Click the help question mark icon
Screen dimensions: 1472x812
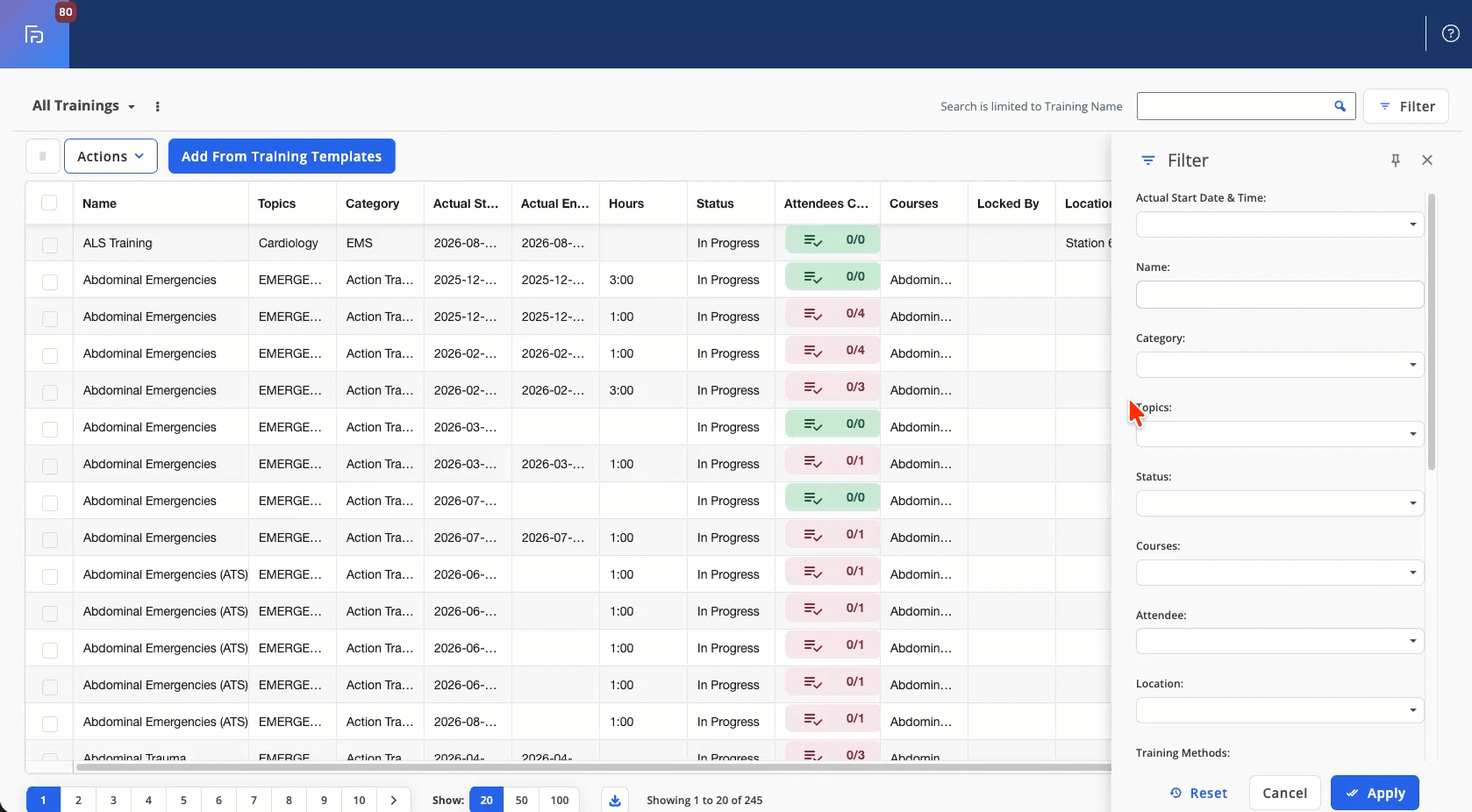tap(1451, 34)
